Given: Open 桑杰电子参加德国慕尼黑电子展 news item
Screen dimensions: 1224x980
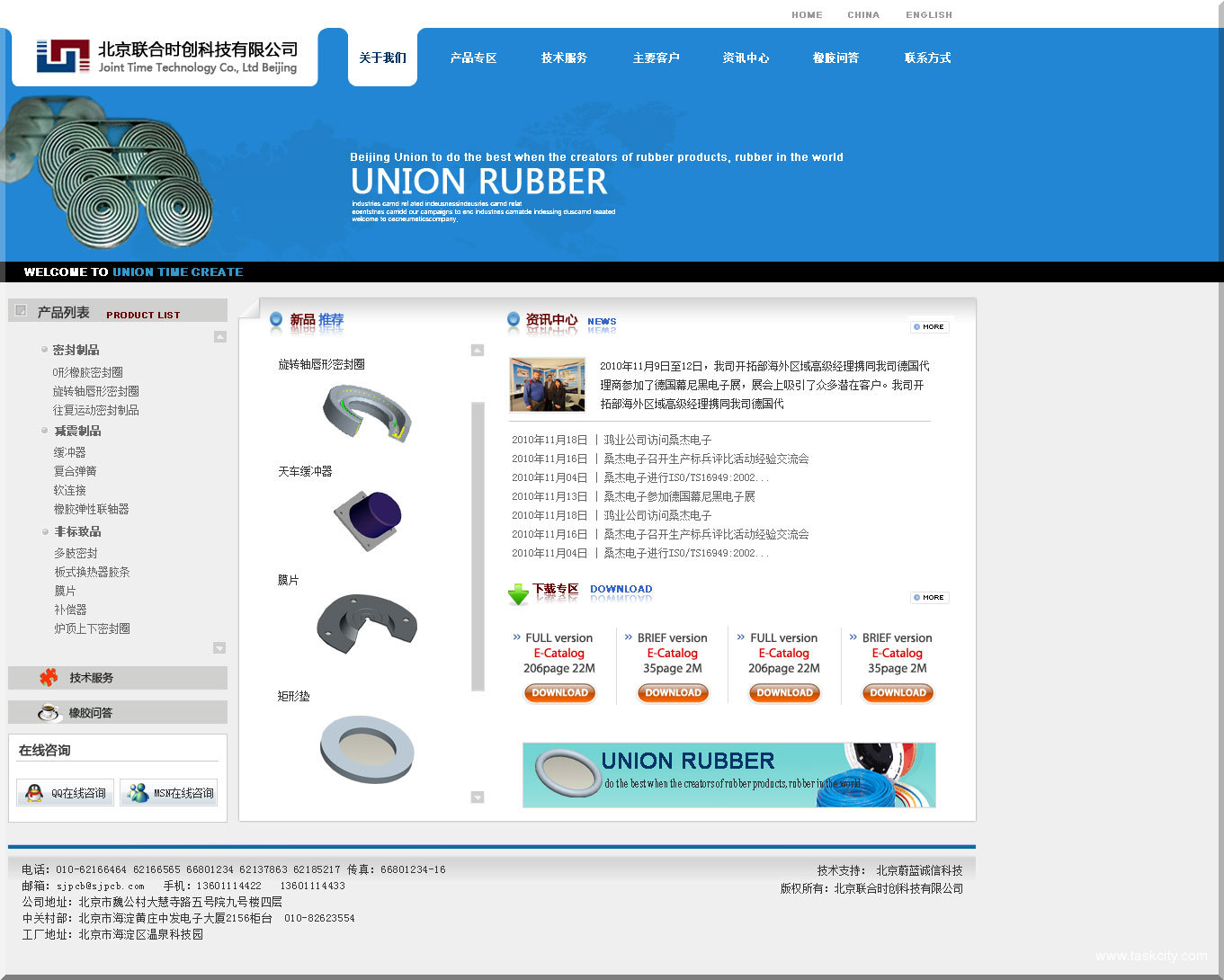Looking at the screenshot, I should click(x=679, y=496).
